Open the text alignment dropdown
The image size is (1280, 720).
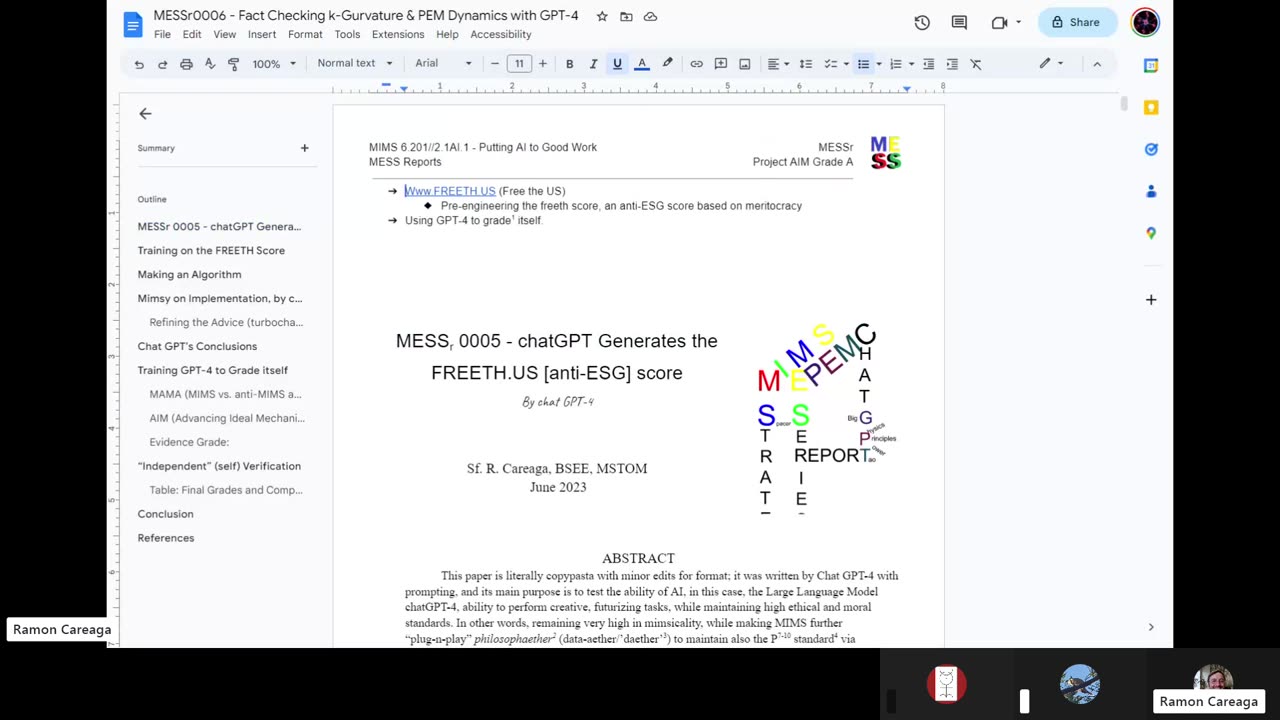(777, 64)
